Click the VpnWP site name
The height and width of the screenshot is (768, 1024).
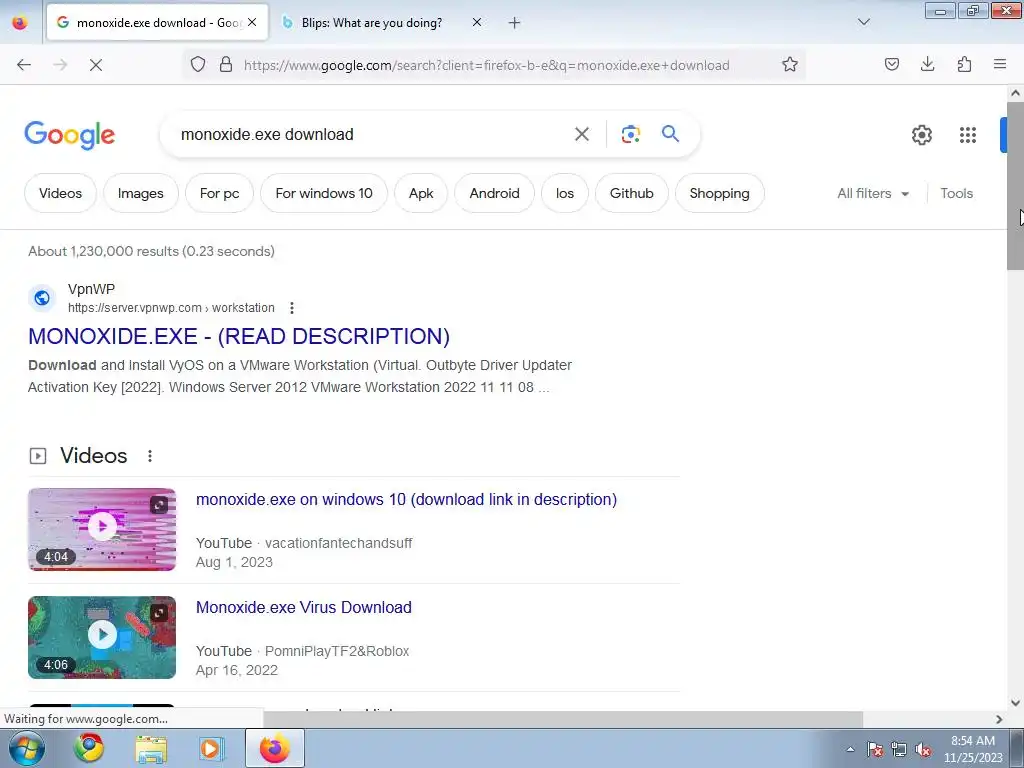pos(91,289)
